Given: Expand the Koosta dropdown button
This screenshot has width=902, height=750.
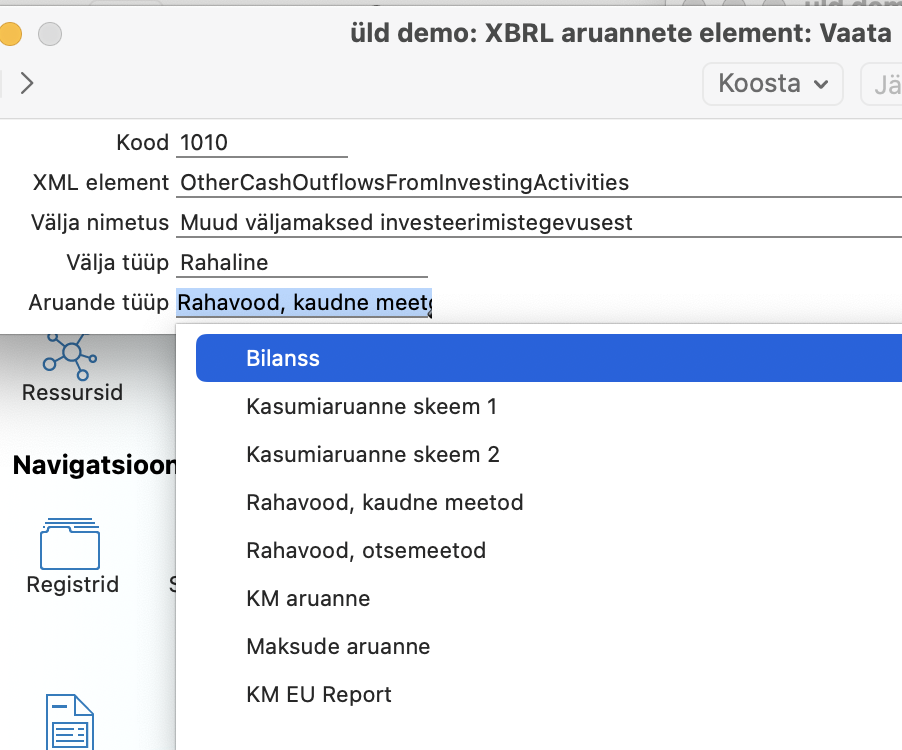Looking at the screenshot, I should point(773,84).
